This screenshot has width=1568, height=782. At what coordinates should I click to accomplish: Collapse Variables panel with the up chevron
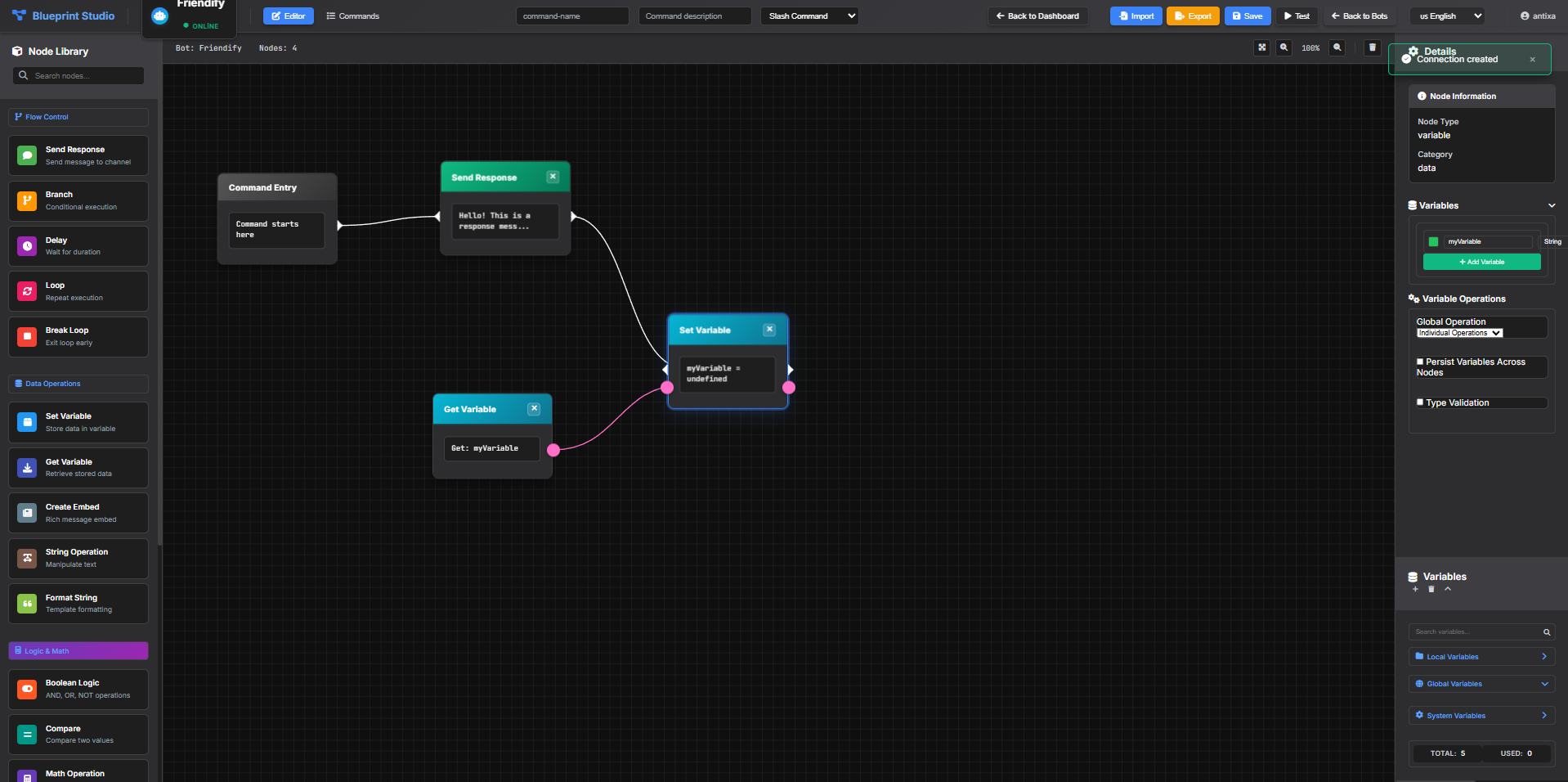tap(1448, 589)
